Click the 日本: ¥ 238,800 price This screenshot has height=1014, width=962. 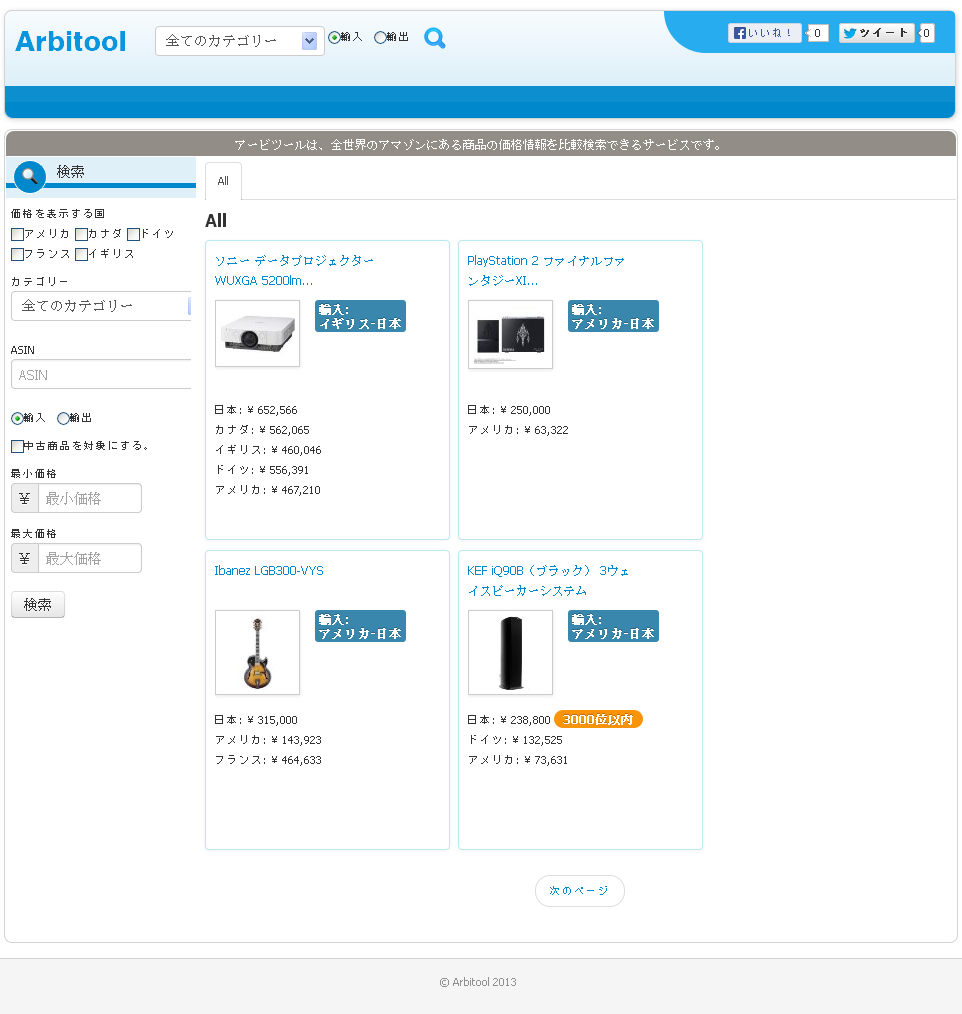point(509,720)
